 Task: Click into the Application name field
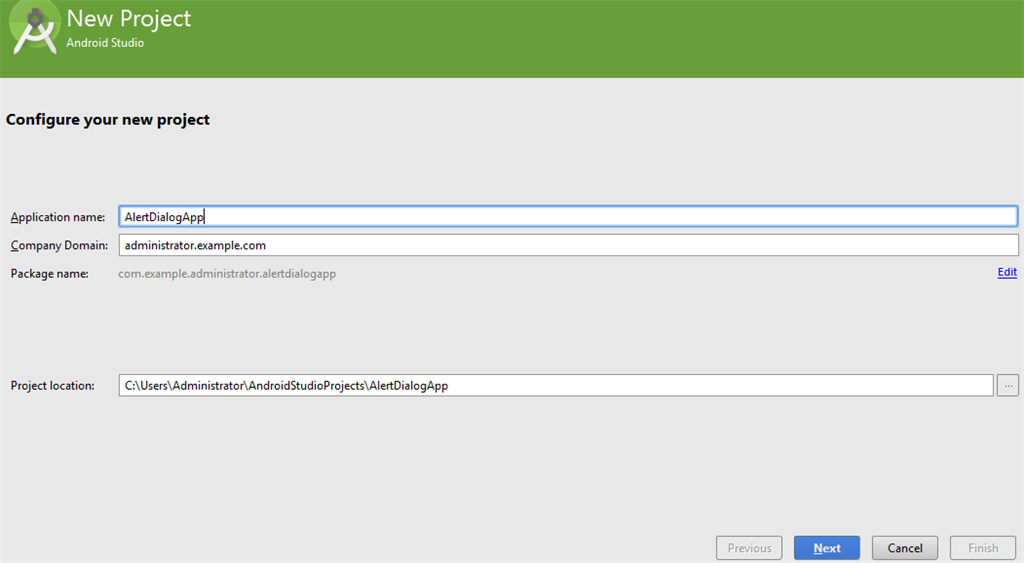(x=568, y=217)
